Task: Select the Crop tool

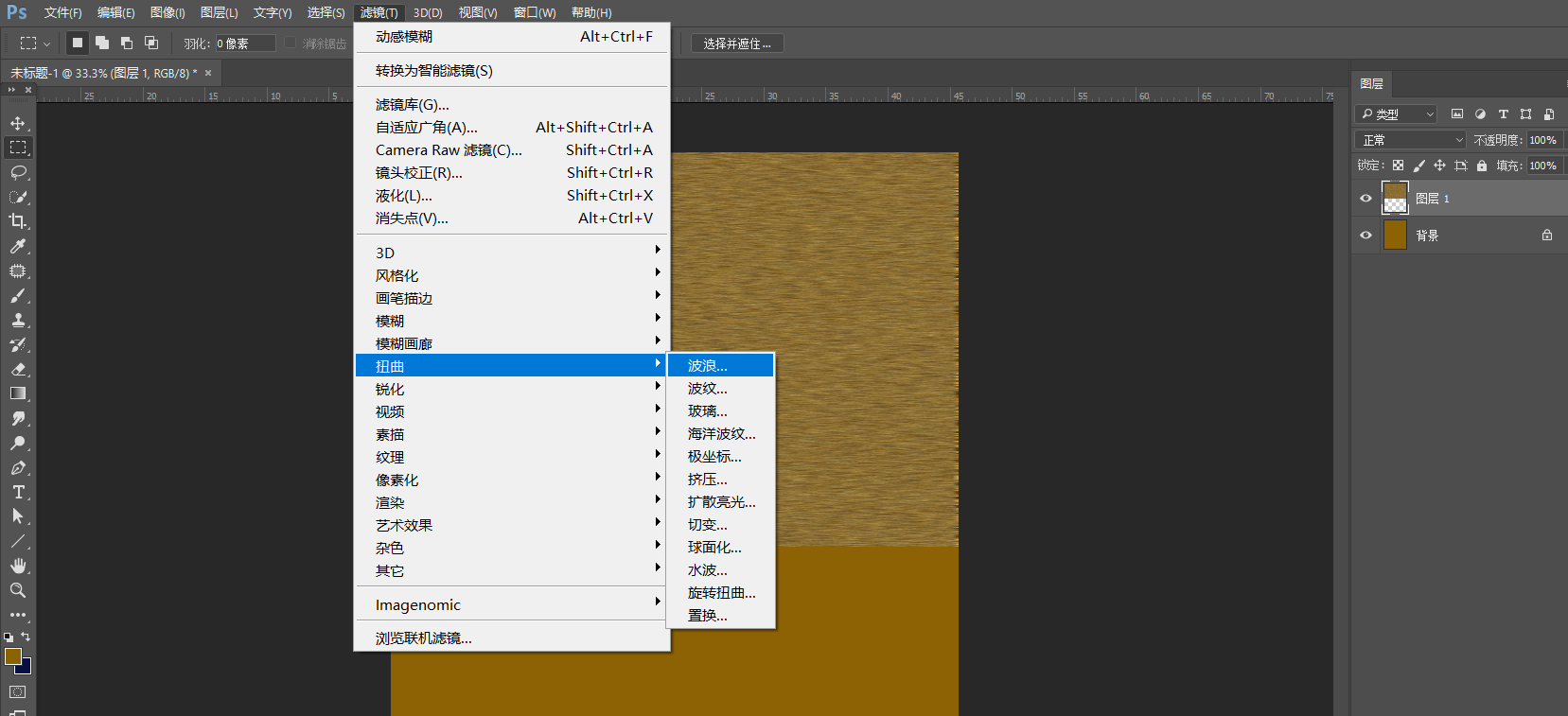Action: 18,221
